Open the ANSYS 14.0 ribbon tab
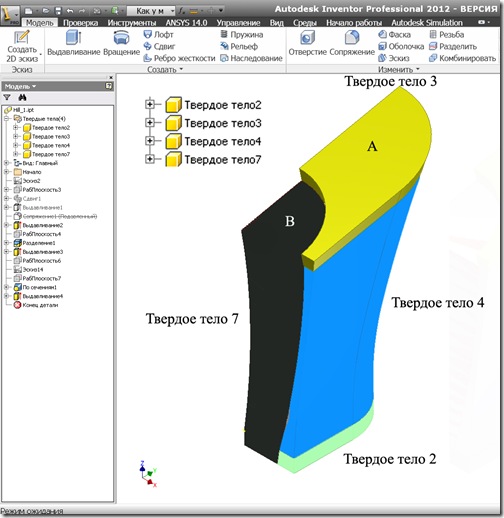Screen dimensions: 504x518 point(186,23)
